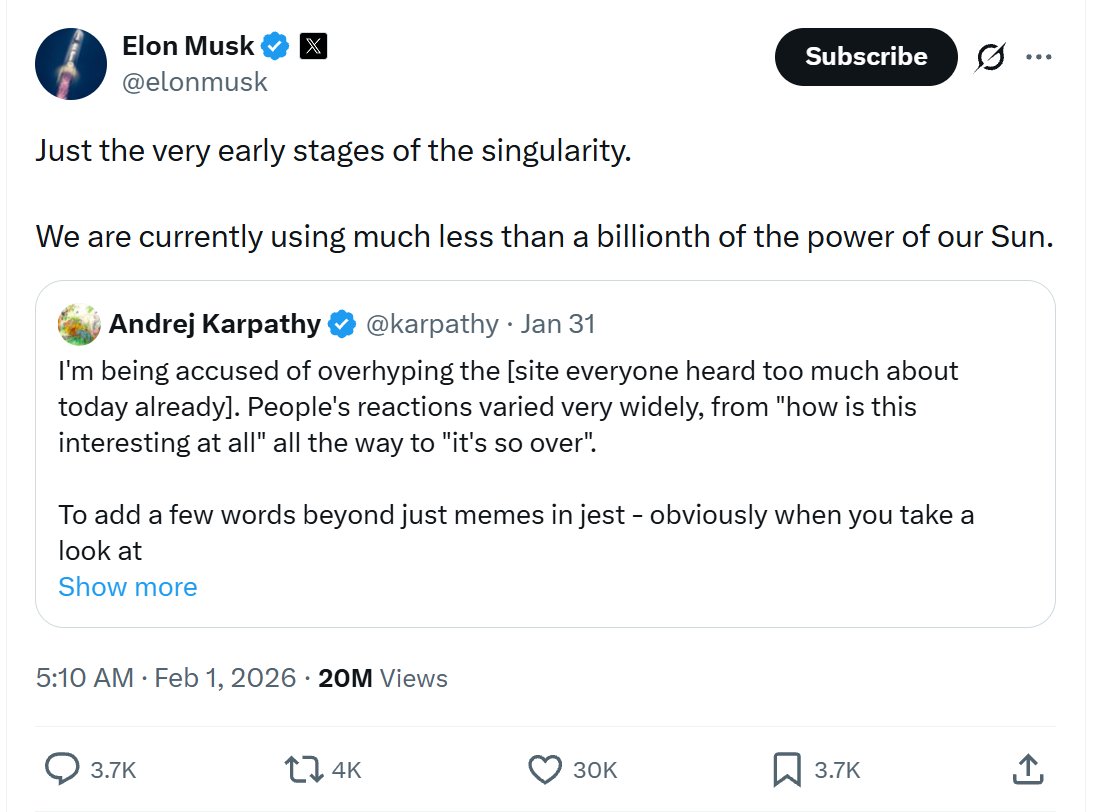This screenshot has height=812, width=1110.
Task: Click the reply comment icon
Action: [x=63, y=768]
